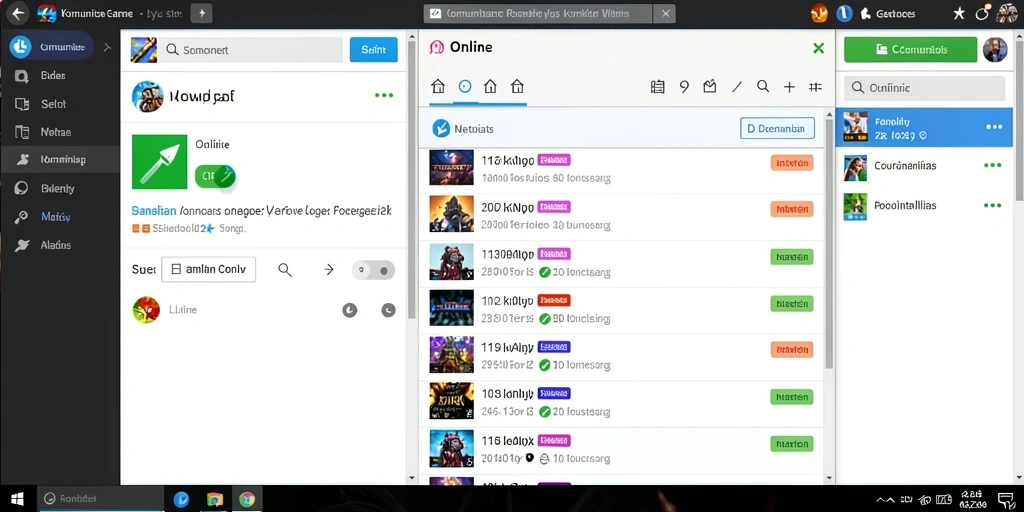
Task: Click the red tag in the 102 kdlyo row
Action: [554, 300]
